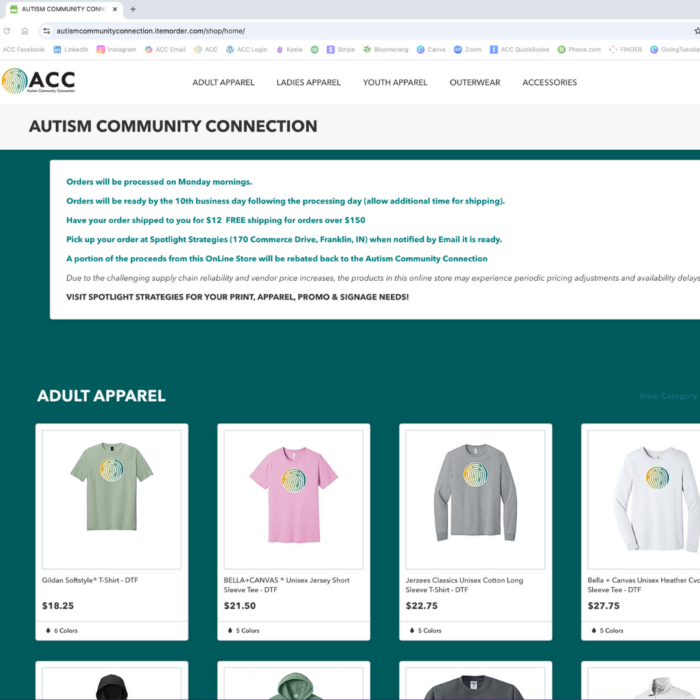The height and width of the screenshot is (700, 700).
Task: Click the AUTISM COMMUNITY CONNECTION page heading
Action: (173, 126)
